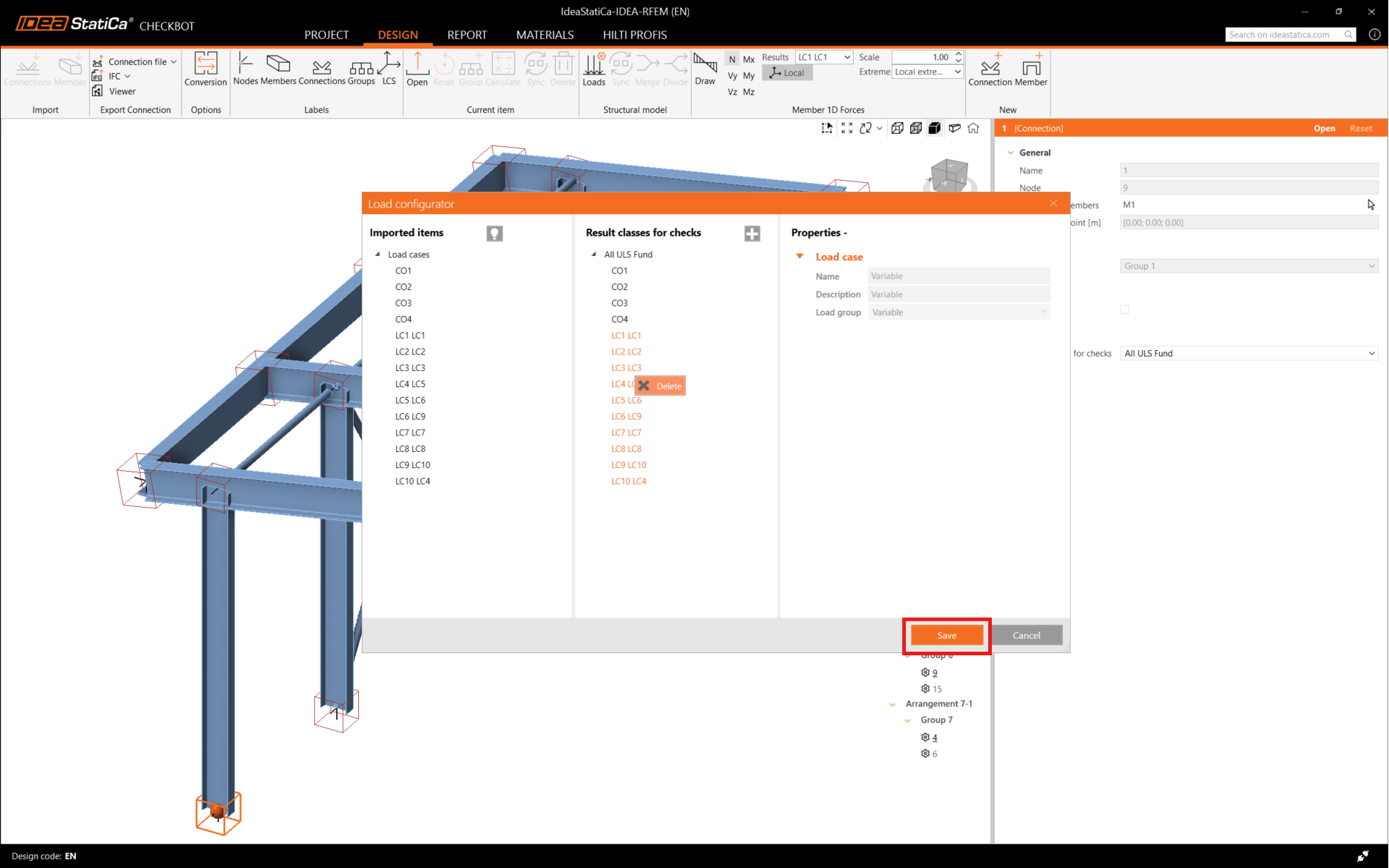Click the lightbulb hint icon
Screen dimensions: 1389x868
tap(494, 233)
